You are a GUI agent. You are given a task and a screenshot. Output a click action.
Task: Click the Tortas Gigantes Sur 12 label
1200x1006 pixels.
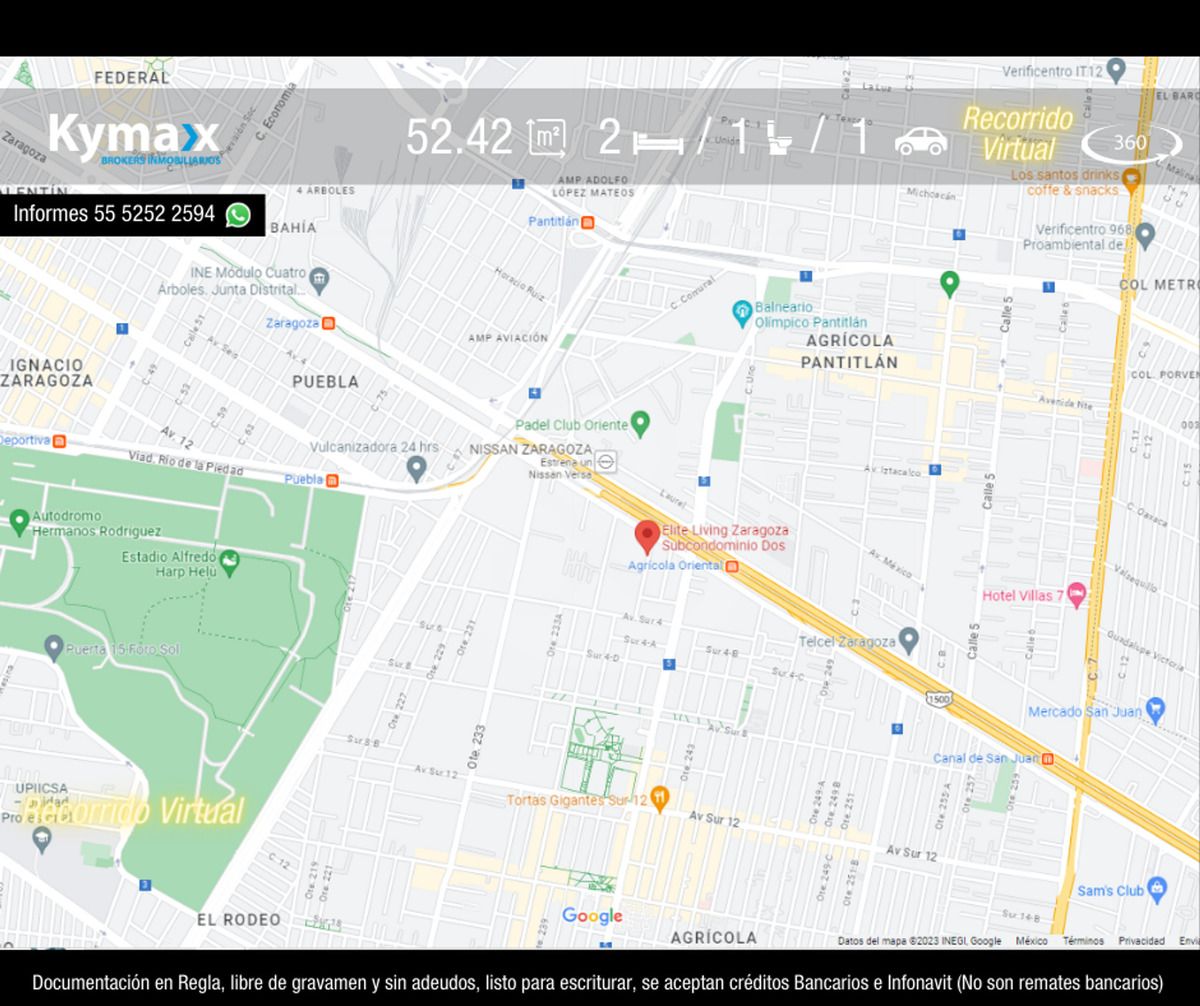click(x=576, y=800)
